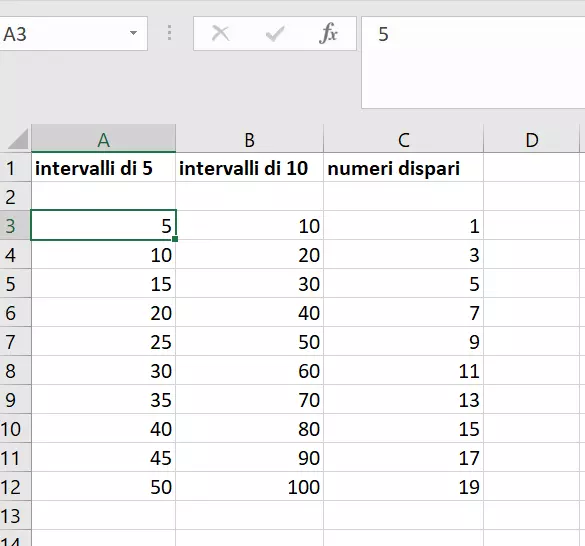Screen dimensions: 585x546
Task: Click the Name Box showing A3
Action: tap(73, 34)
